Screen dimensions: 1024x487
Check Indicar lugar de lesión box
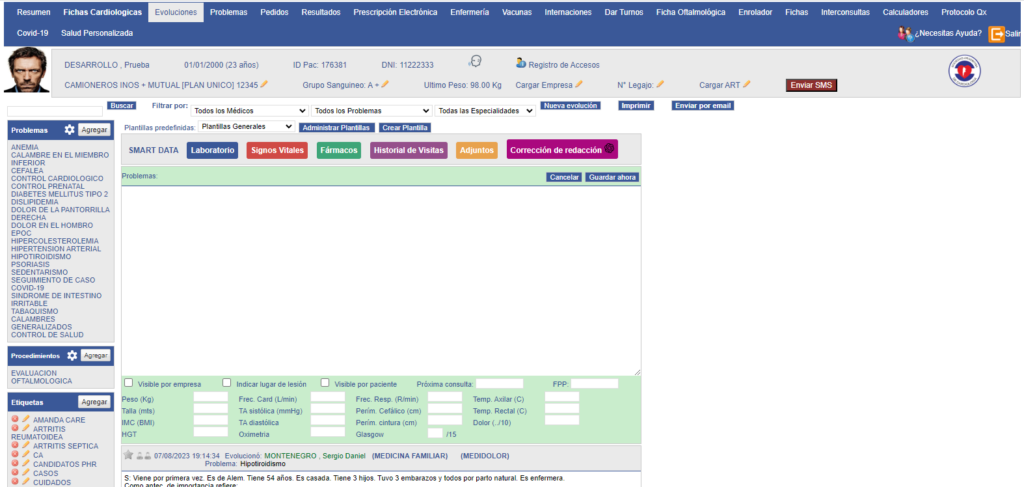228,383
